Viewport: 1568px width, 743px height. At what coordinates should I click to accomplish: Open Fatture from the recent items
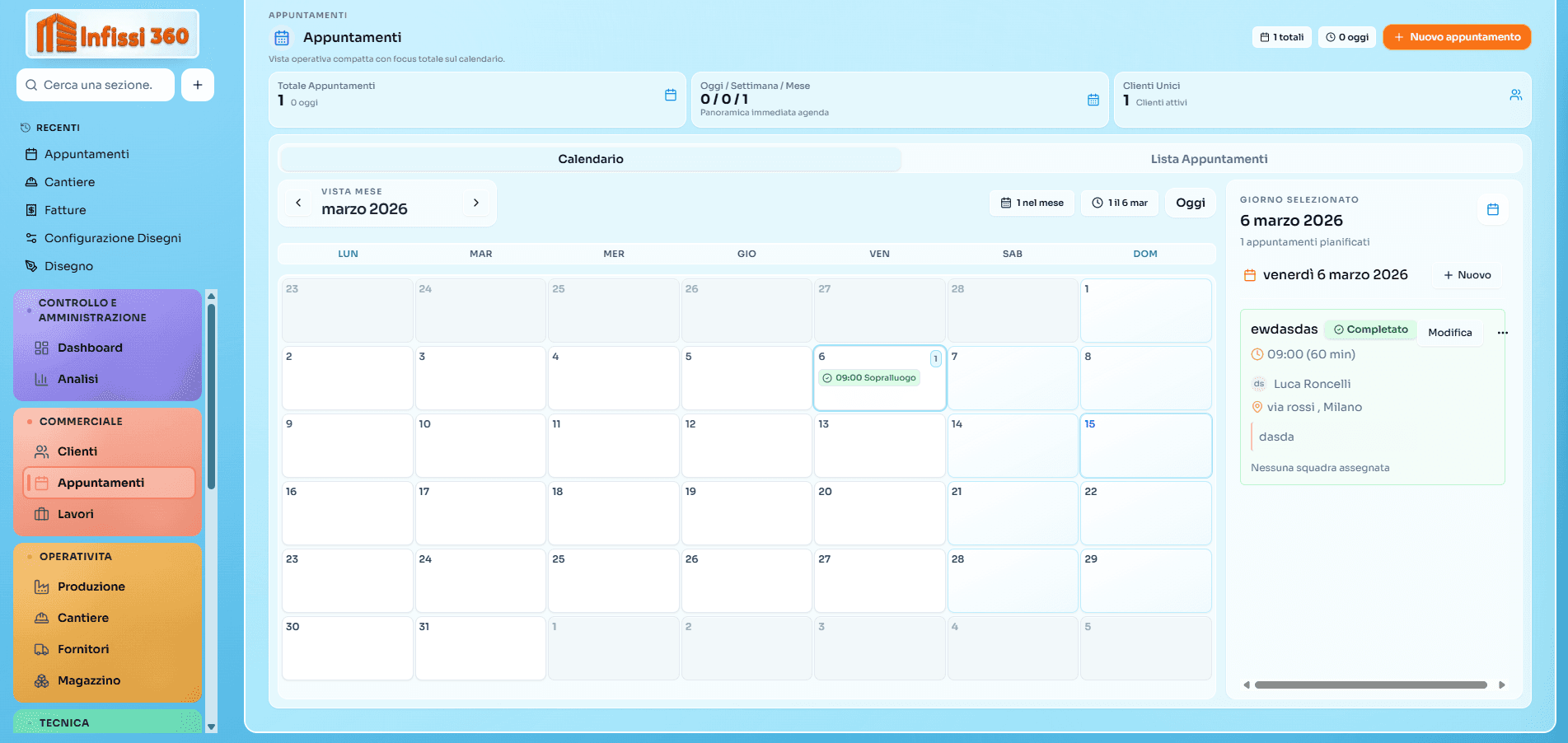pos(64,210)
